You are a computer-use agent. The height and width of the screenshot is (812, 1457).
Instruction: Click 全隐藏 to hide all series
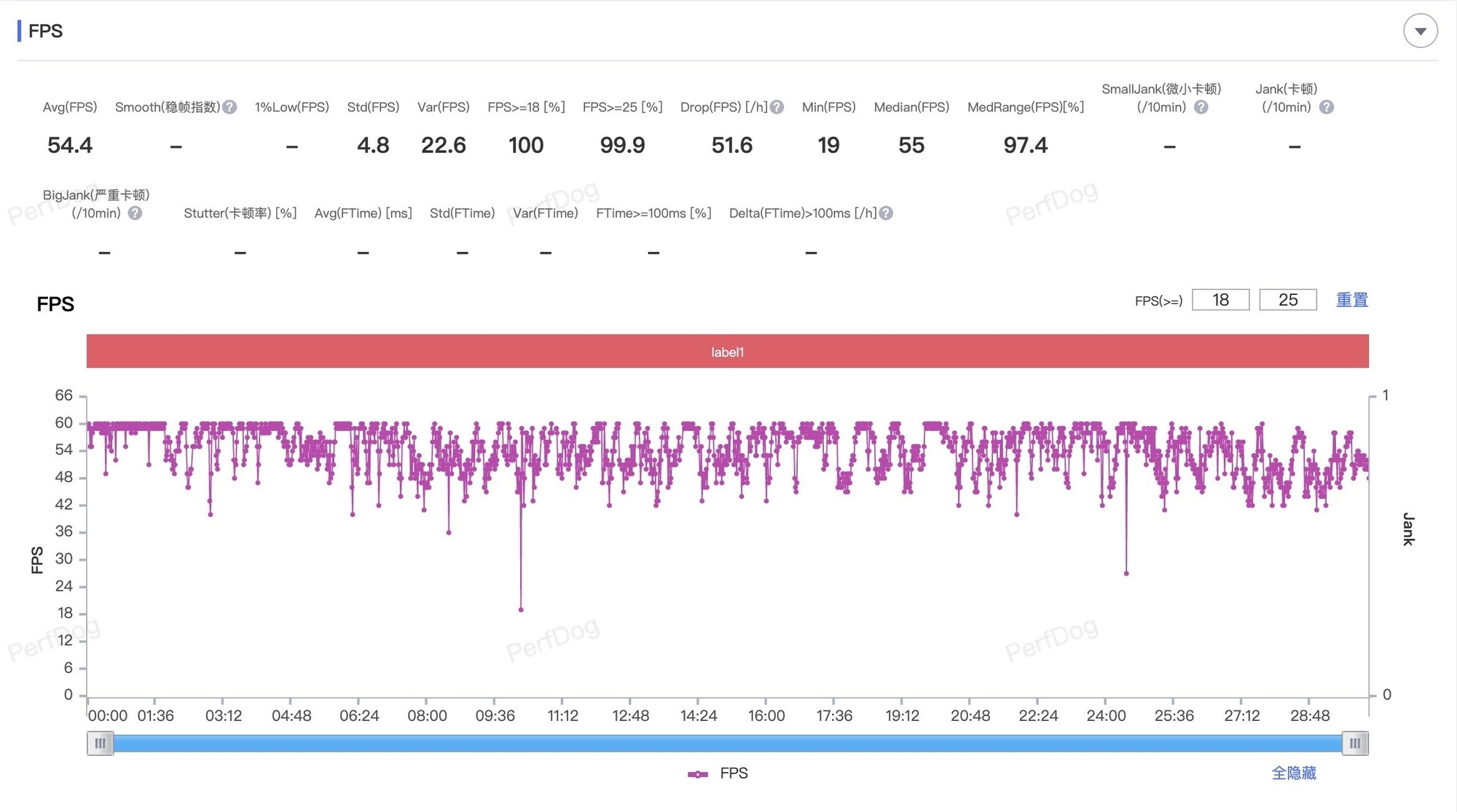pos(1293,773)
